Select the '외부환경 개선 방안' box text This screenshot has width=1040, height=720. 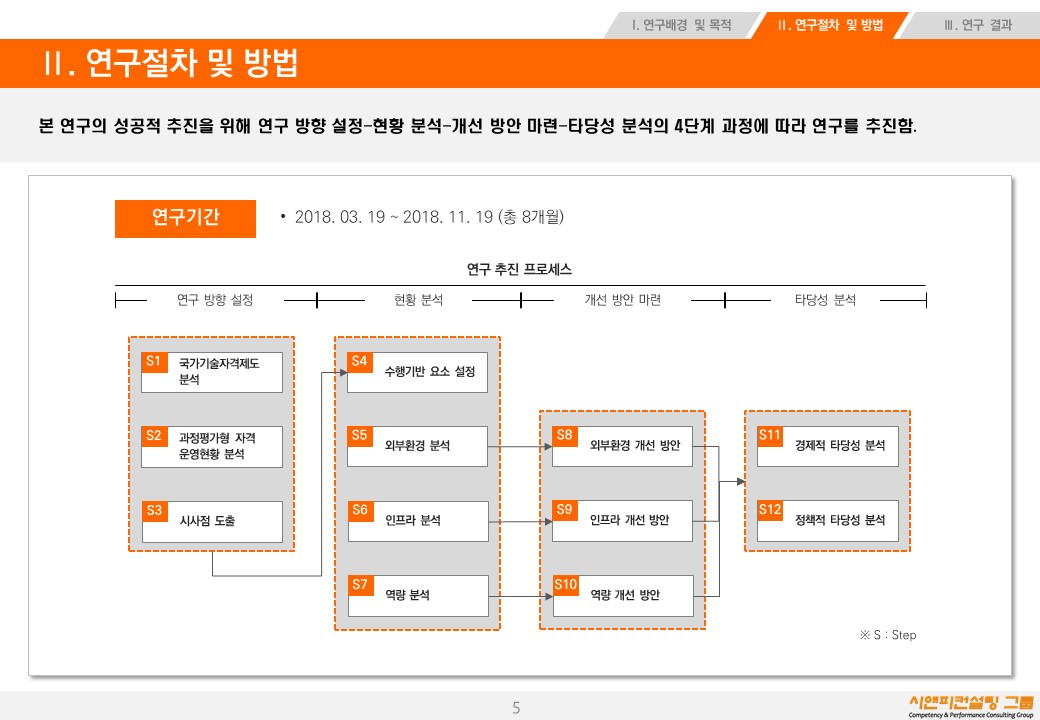635,446
